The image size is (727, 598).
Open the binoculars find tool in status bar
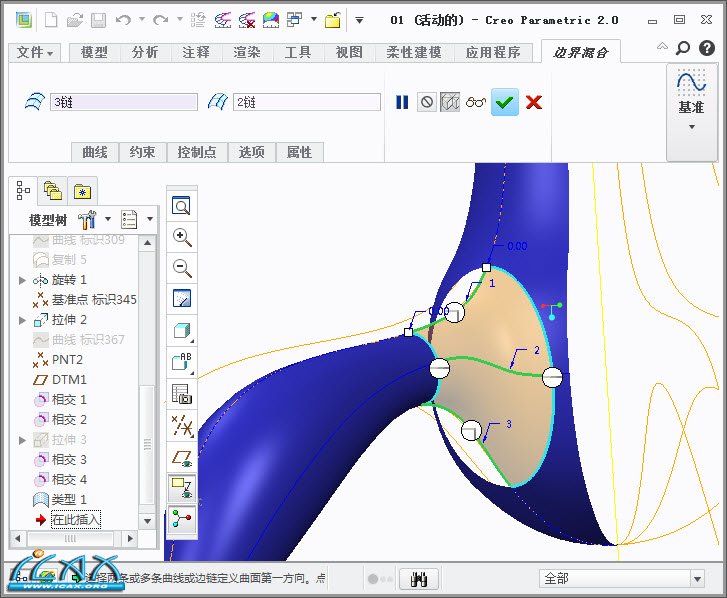point(420,579)
